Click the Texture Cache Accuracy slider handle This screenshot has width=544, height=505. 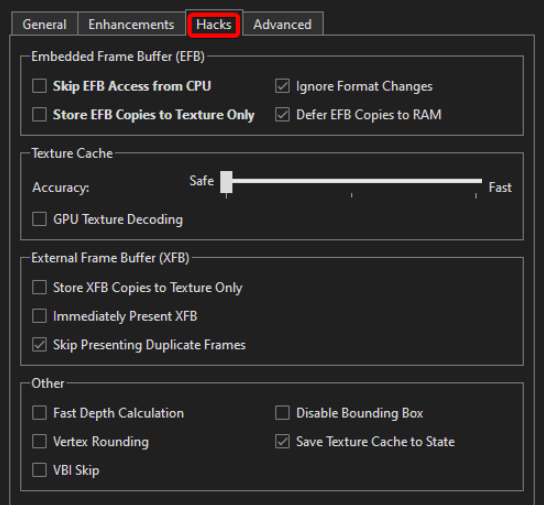tap(226, 182)
